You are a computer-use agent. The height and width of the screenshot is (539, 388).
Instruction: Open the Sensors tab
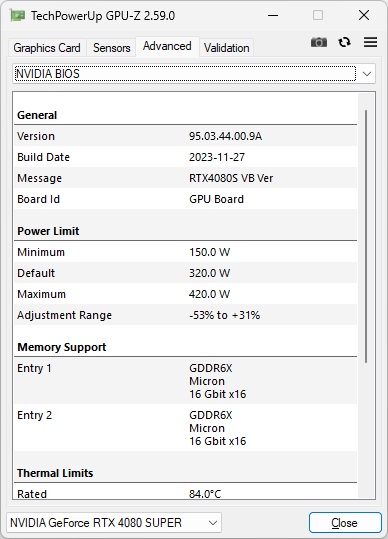click(x=111, y=48)
